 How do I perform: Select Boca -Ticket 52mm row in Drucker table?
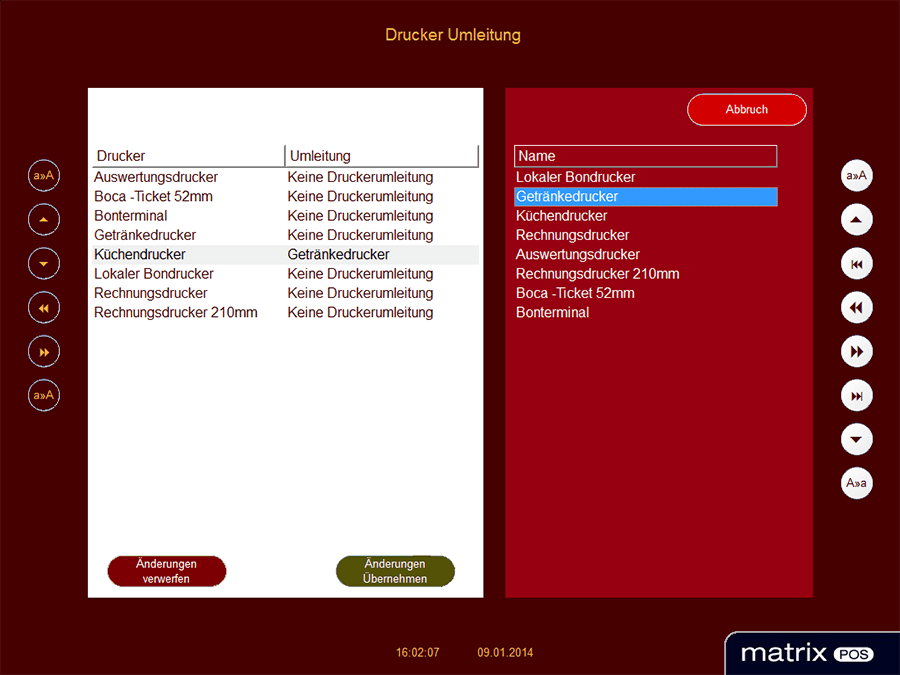coord(154,197)
